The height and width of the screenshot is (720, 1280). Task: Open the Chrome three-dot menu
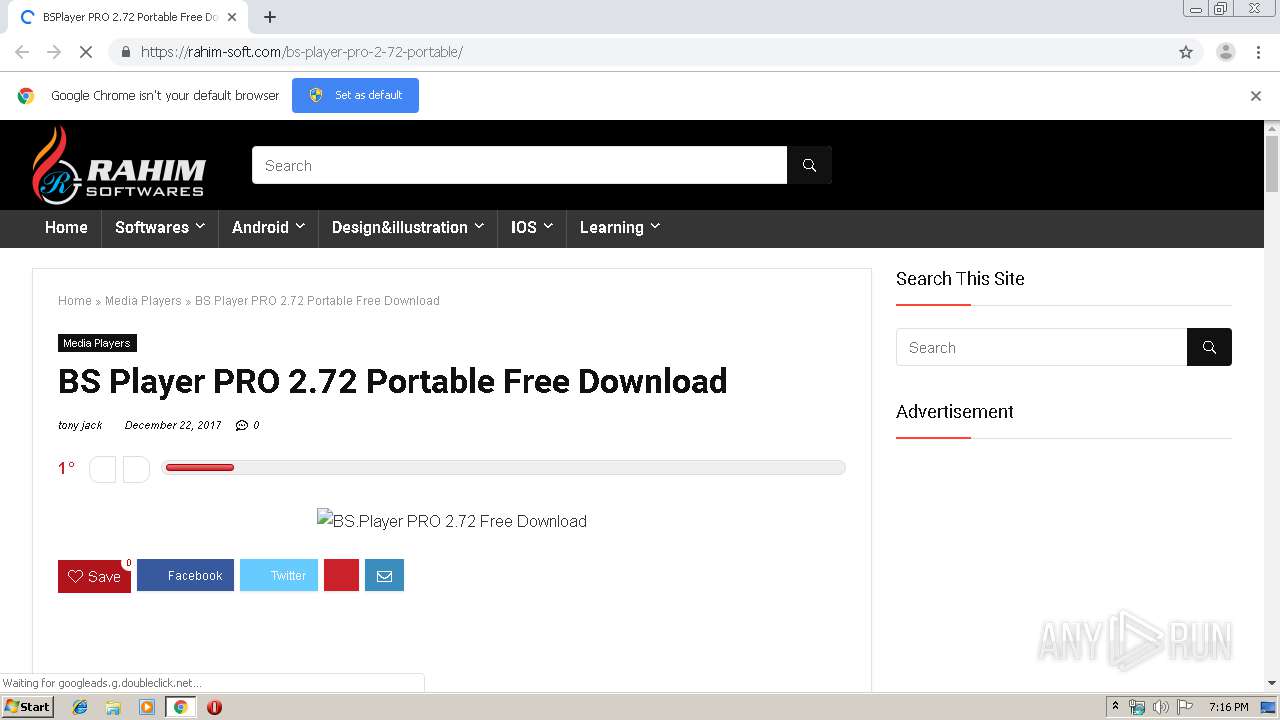pos(1258,52)
